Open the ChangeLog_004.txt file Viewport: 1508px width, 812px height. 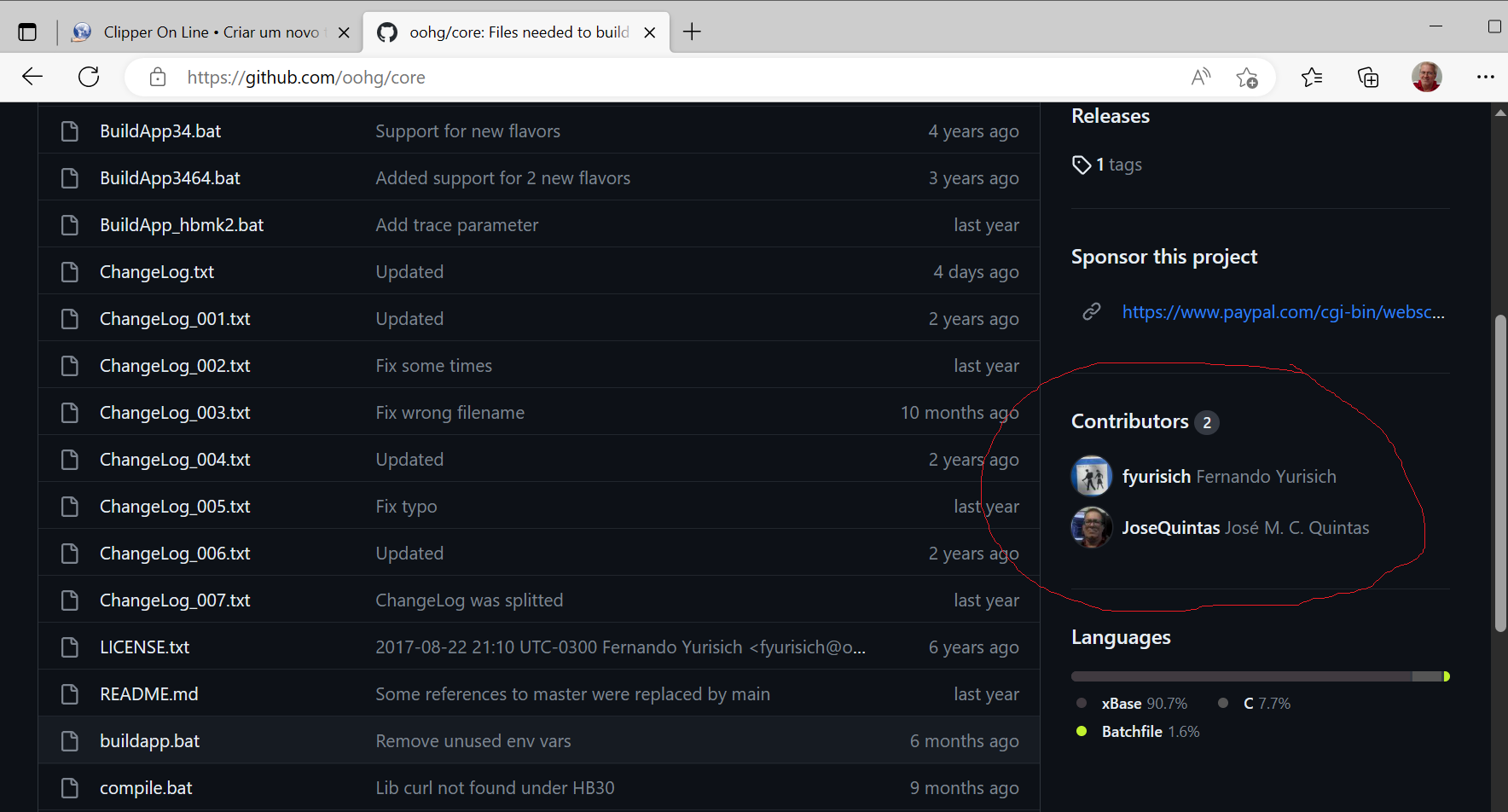[175, 460]
